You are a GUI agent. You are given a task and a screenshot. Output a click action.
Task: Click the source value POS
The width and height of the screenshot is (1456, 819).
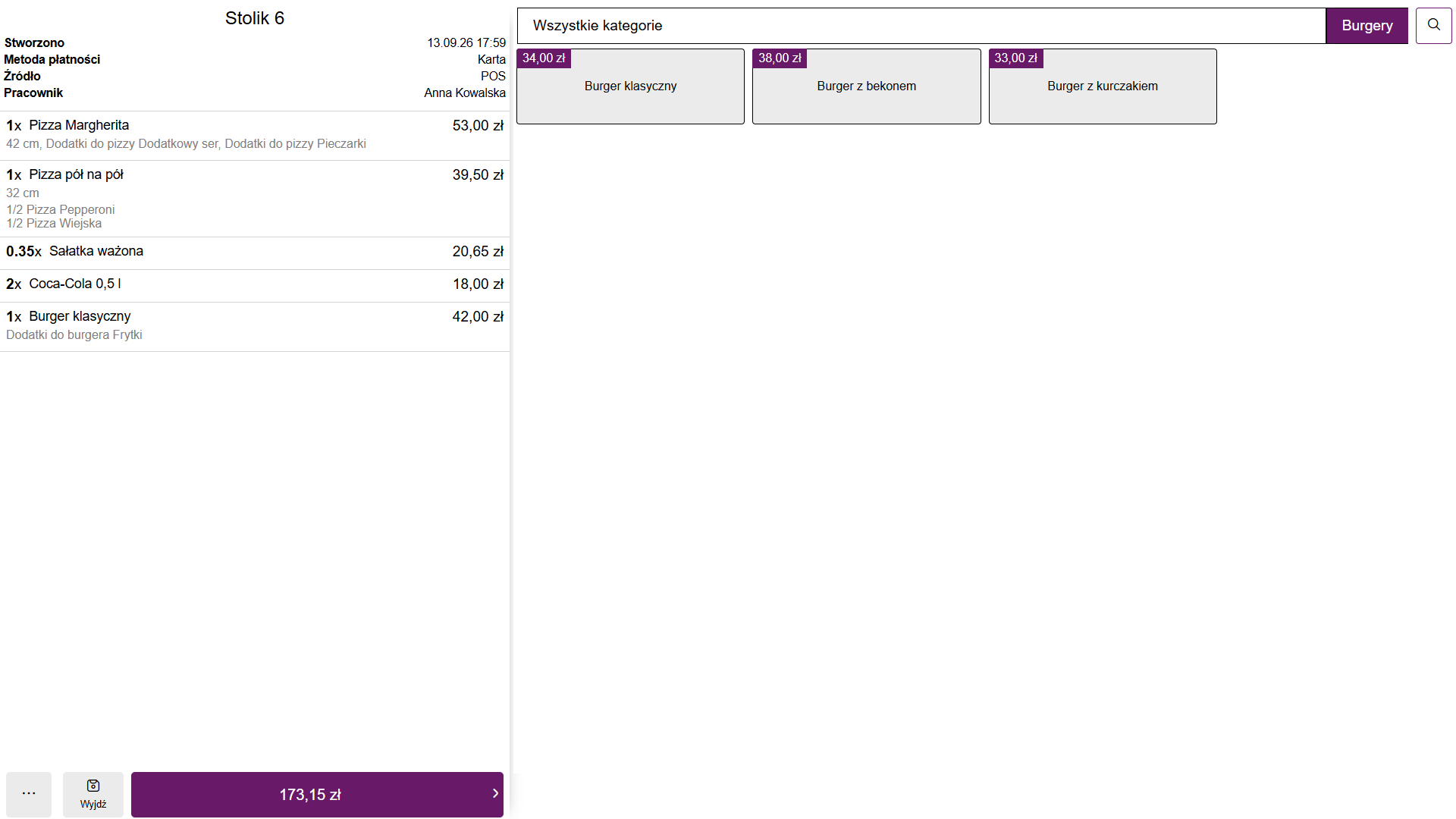point(493,76)
